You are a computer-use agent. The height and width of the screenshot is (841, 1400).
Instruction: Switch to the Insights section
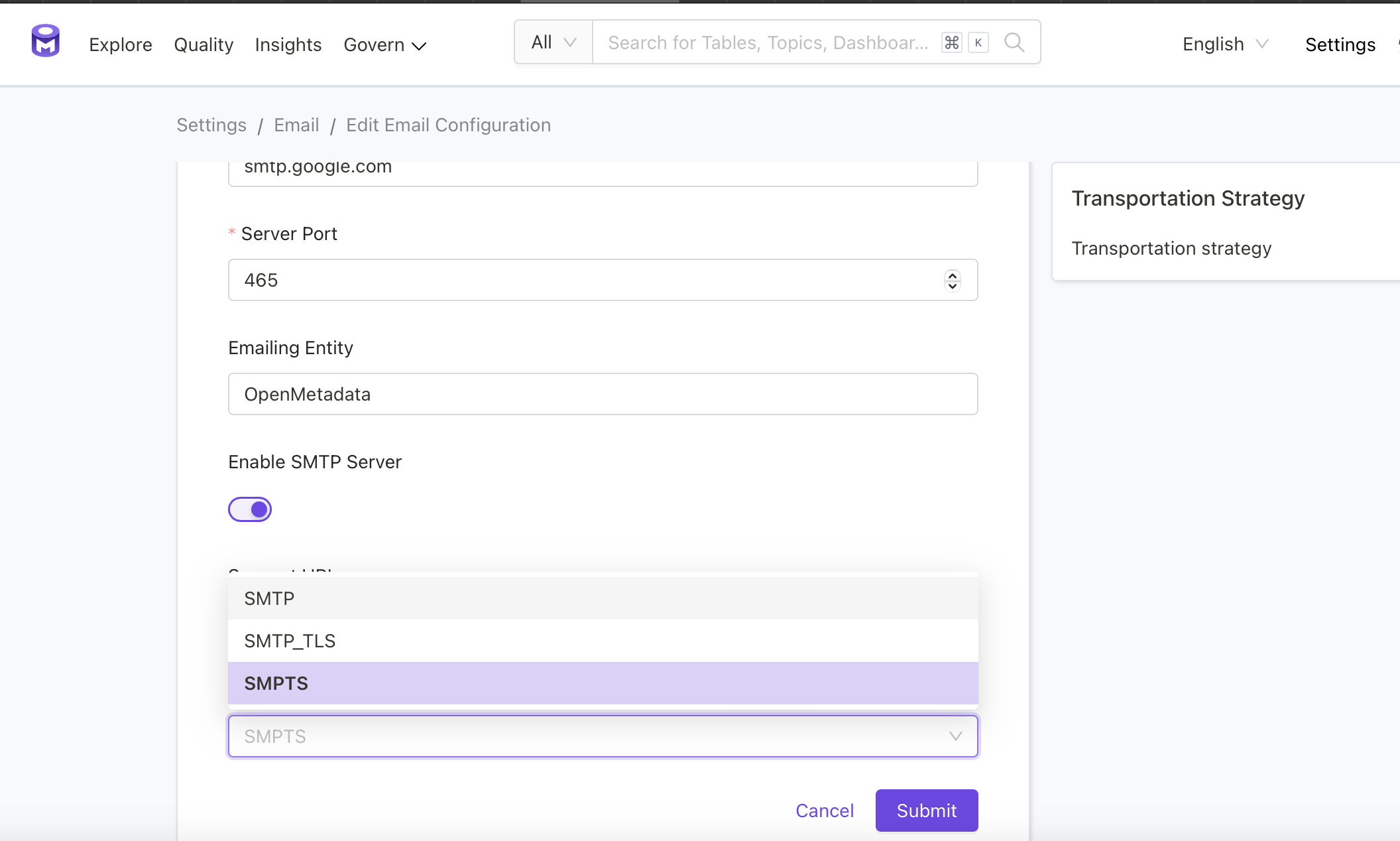tap(288, 44)
